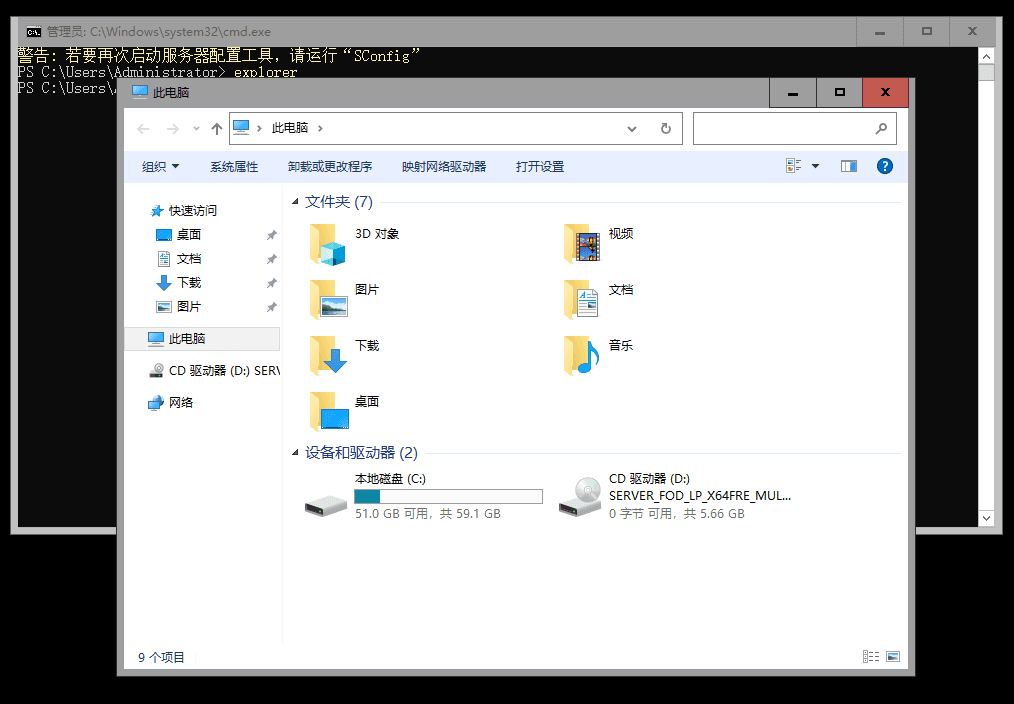Go up one level with up arrow
Screen dimensions: 1014x704
click(217, 129)
